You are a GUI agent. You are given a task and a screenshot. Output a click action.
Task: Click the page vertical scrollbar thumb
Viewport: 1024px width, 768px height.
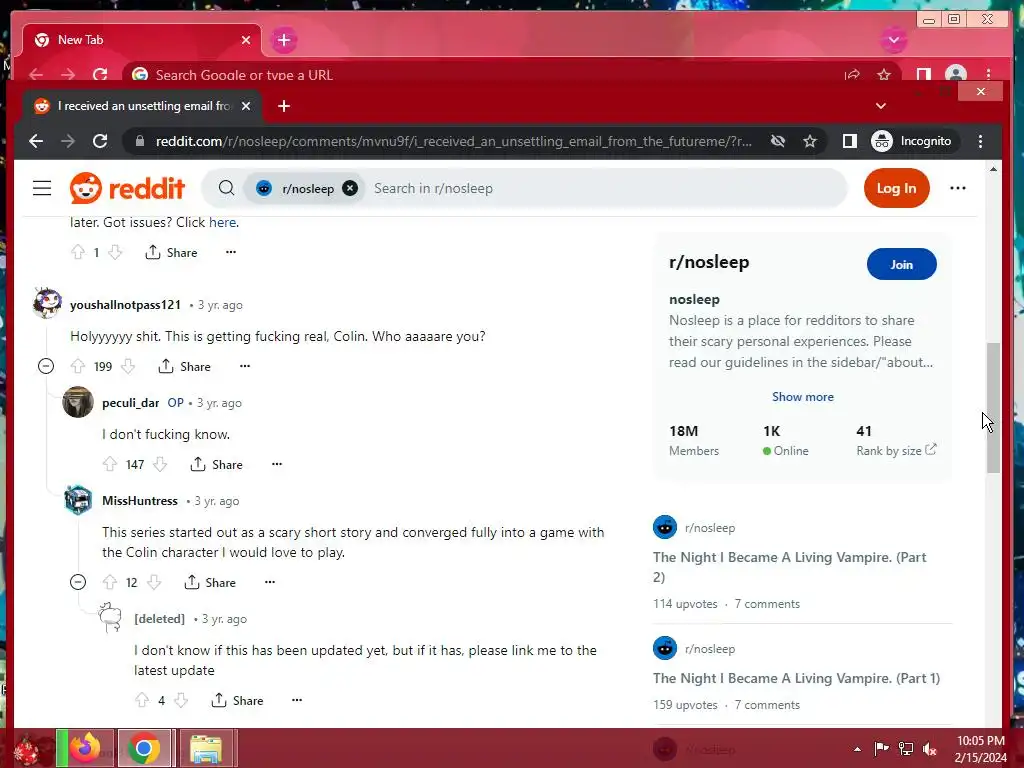993,408
